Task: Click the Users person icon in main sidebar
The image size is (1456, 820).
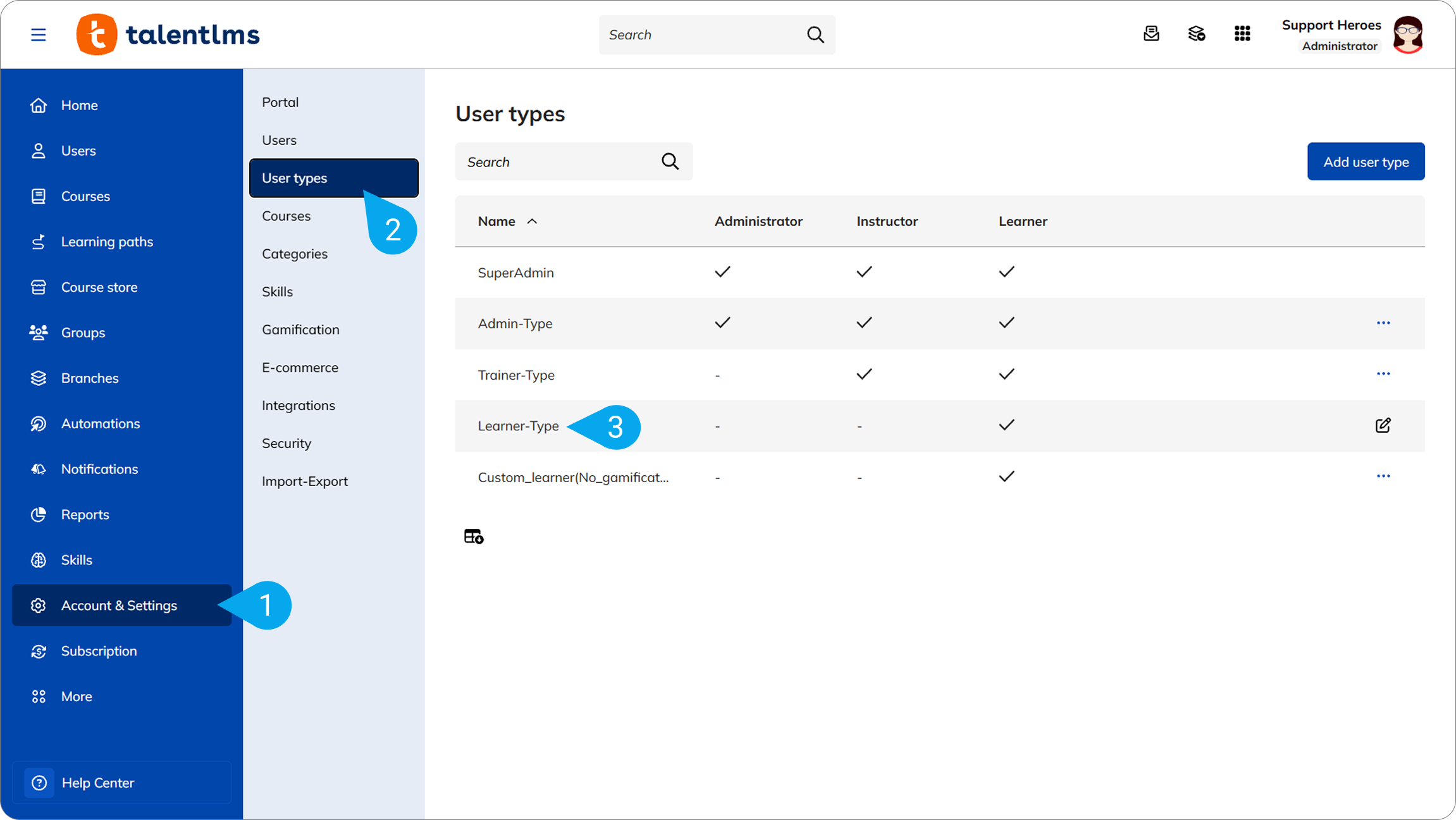Action: (39, 151)
